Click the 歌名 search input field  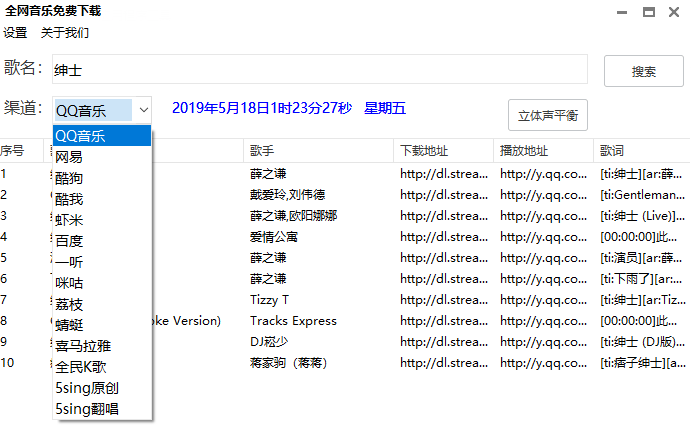pos(319,69)
